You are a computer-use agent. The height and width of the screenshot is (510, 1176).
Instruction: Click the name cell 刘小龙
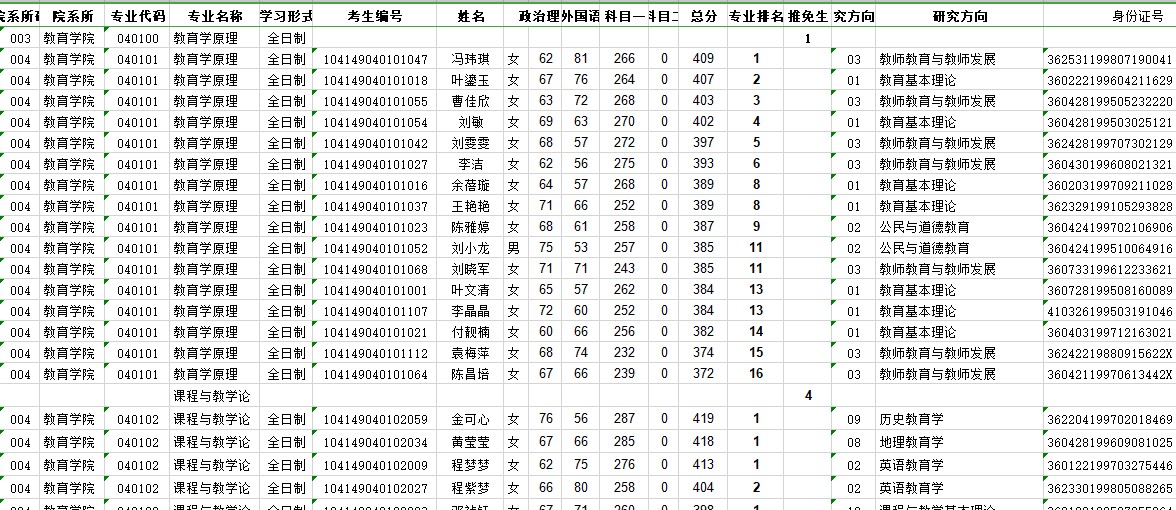click(x=470, y=249)
